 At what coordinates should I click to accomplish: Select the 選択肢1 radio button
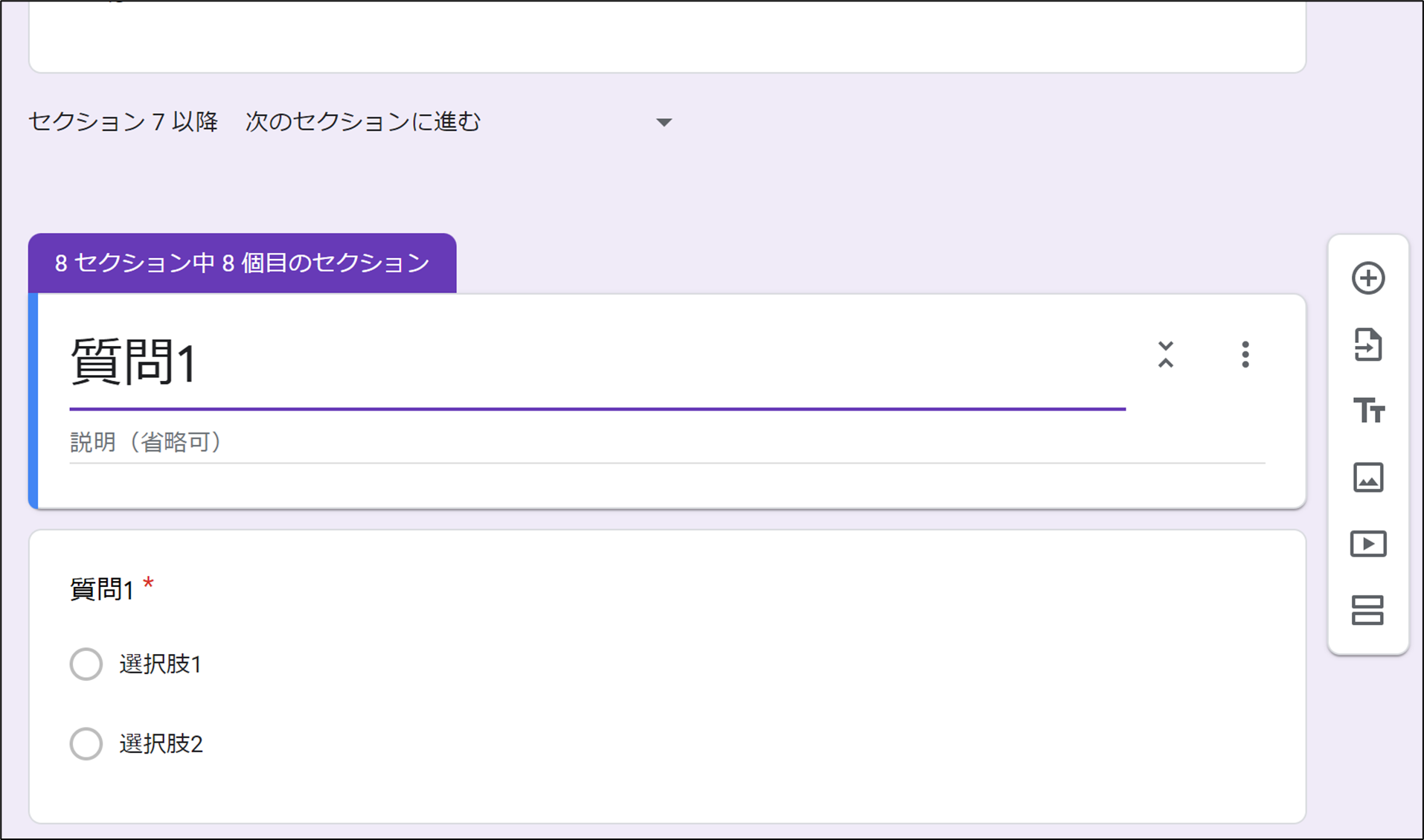(86, 664)
